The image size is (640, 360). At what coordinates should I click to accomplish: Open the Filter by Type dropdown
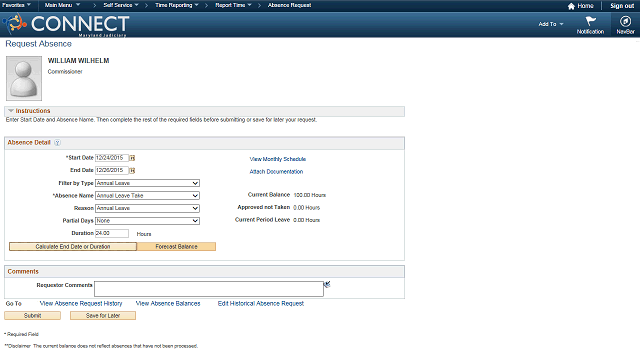point(147,183)
